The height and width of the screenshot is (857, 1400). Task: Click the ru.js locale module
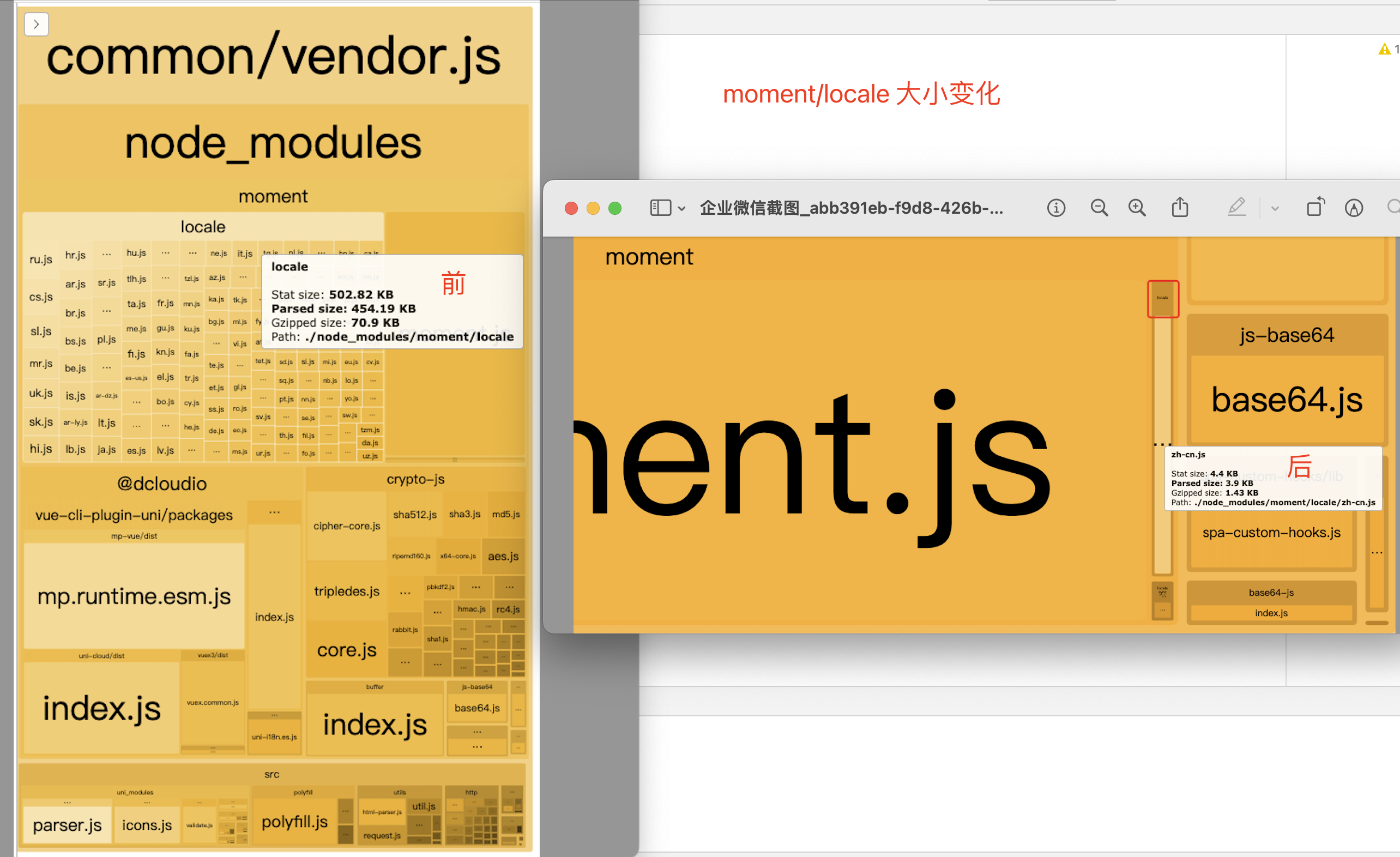(41, 259)
